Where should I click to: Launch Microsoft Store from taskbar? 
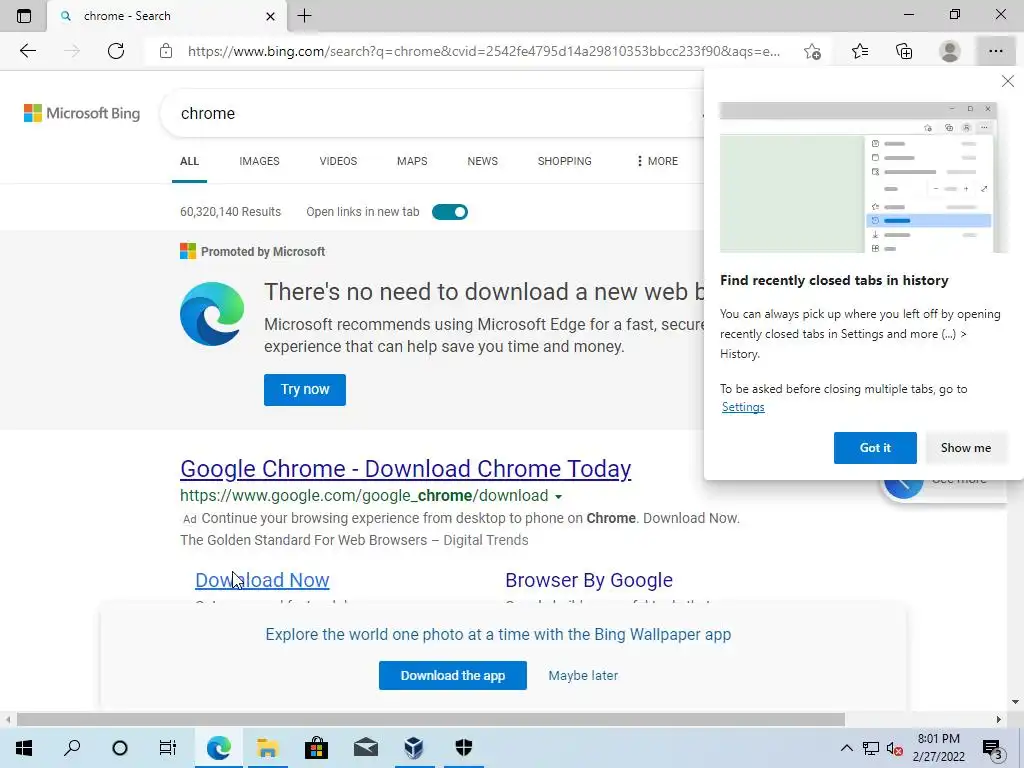[x=316, y=748]
